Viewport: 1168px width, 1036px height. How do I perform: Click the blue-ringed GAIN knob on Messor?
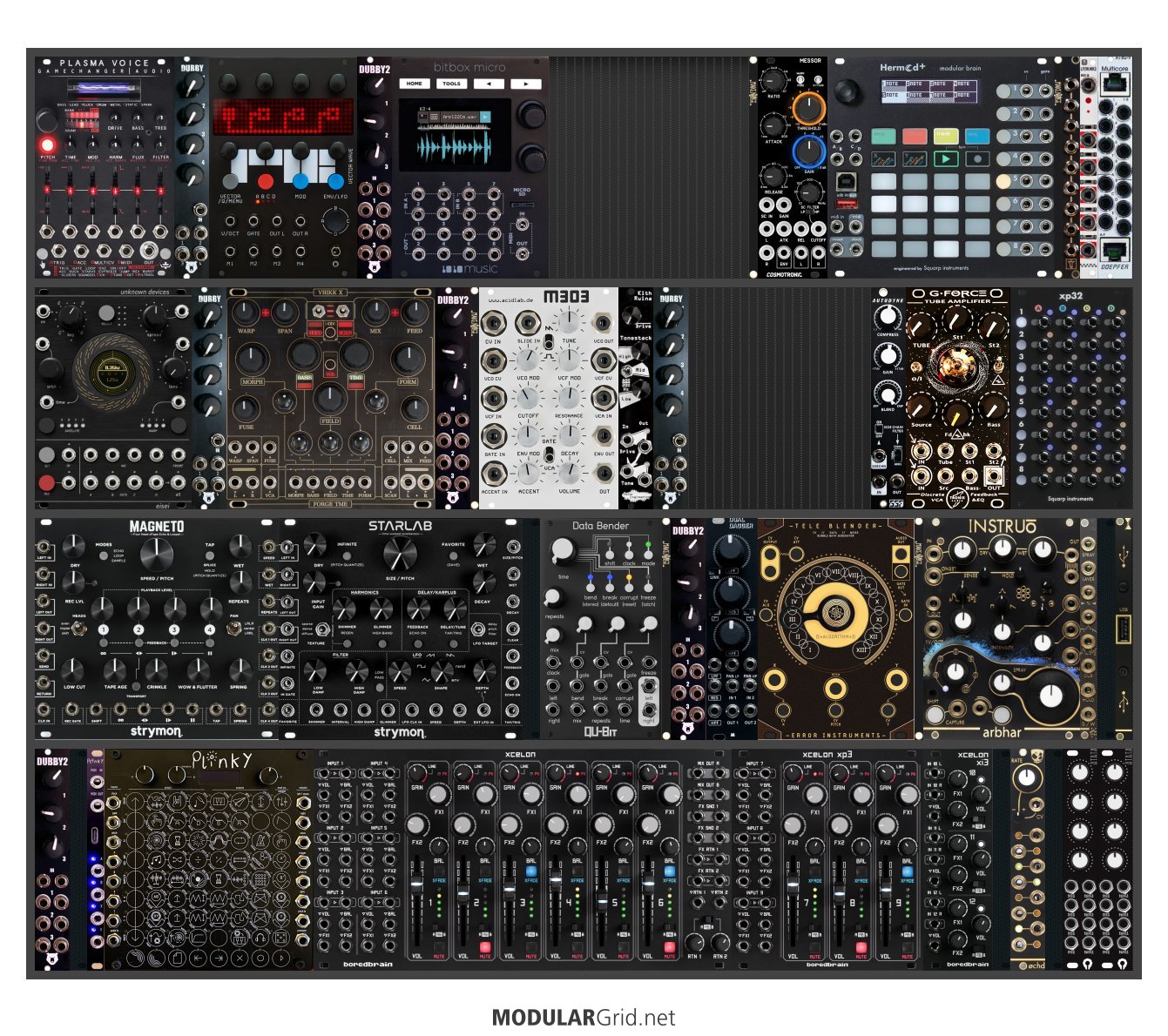[809, 152]
